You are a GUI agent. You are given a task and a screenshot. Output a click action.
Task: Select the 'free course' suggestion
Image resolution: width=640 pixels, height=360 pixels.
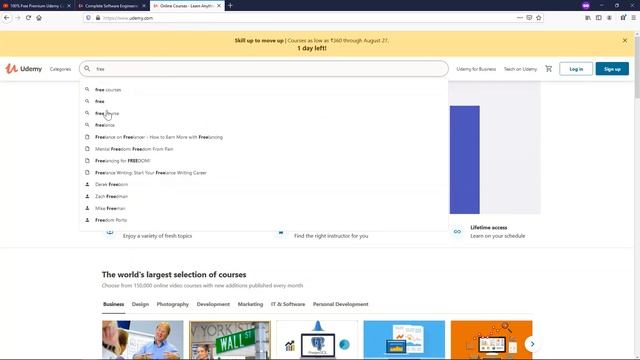[x=264, y=113]
